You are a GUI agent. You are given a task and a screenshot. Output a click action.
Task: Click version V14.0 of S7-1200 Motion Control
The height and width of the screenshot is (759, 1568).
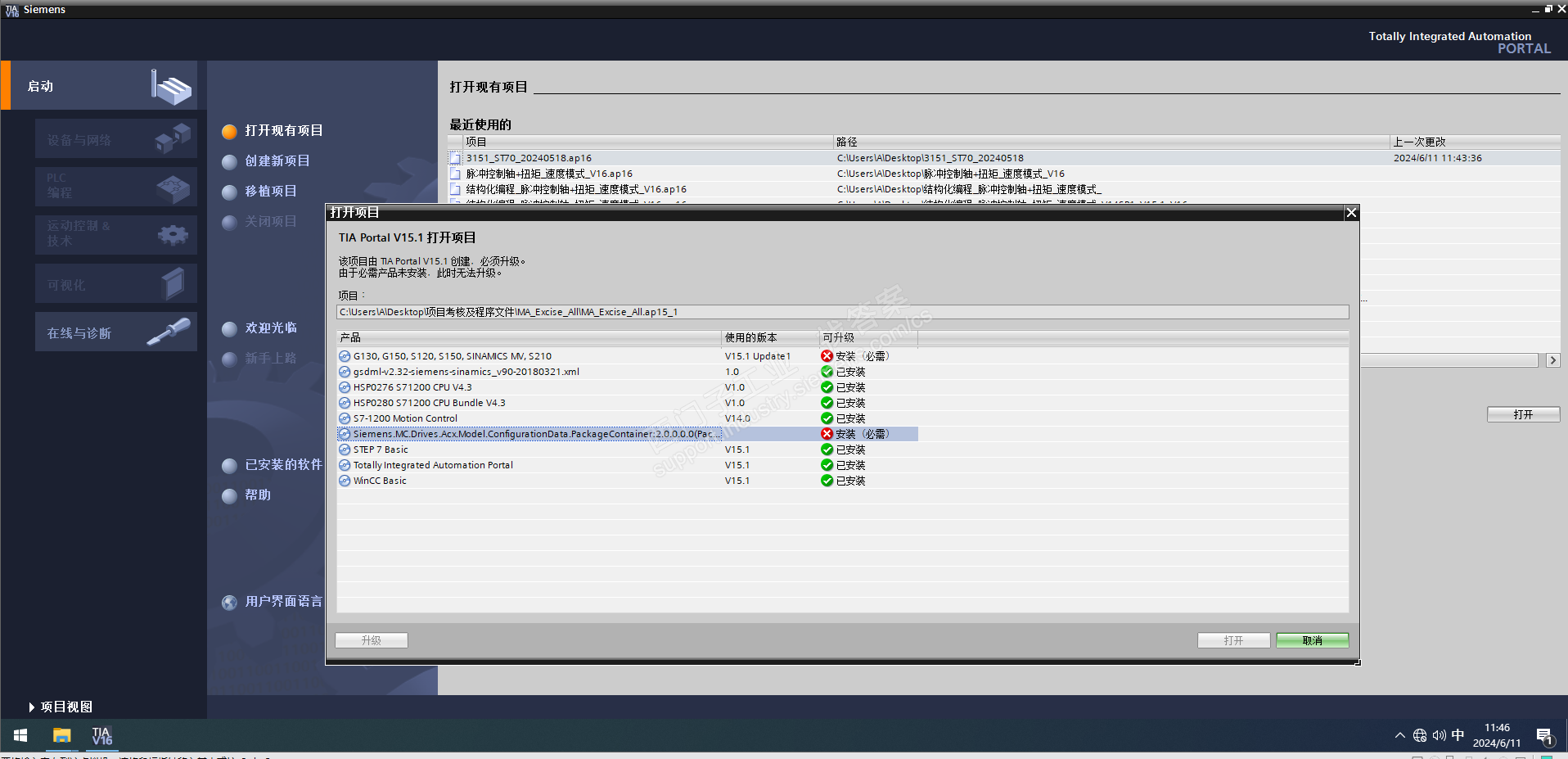pos(737,418)
